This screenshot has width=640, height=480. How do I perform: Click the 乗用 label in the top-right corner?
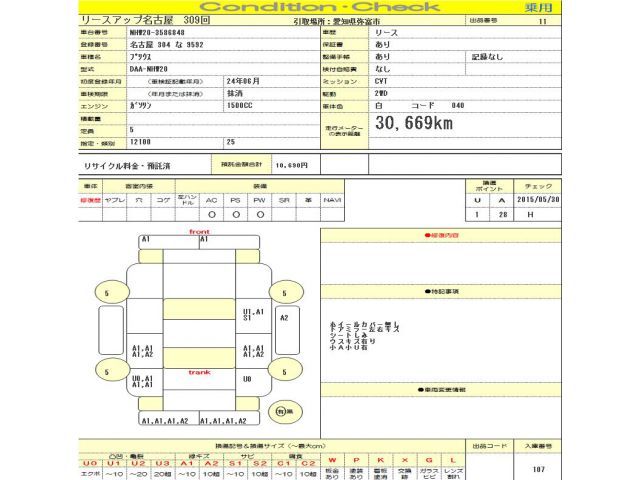click(542, 7)
